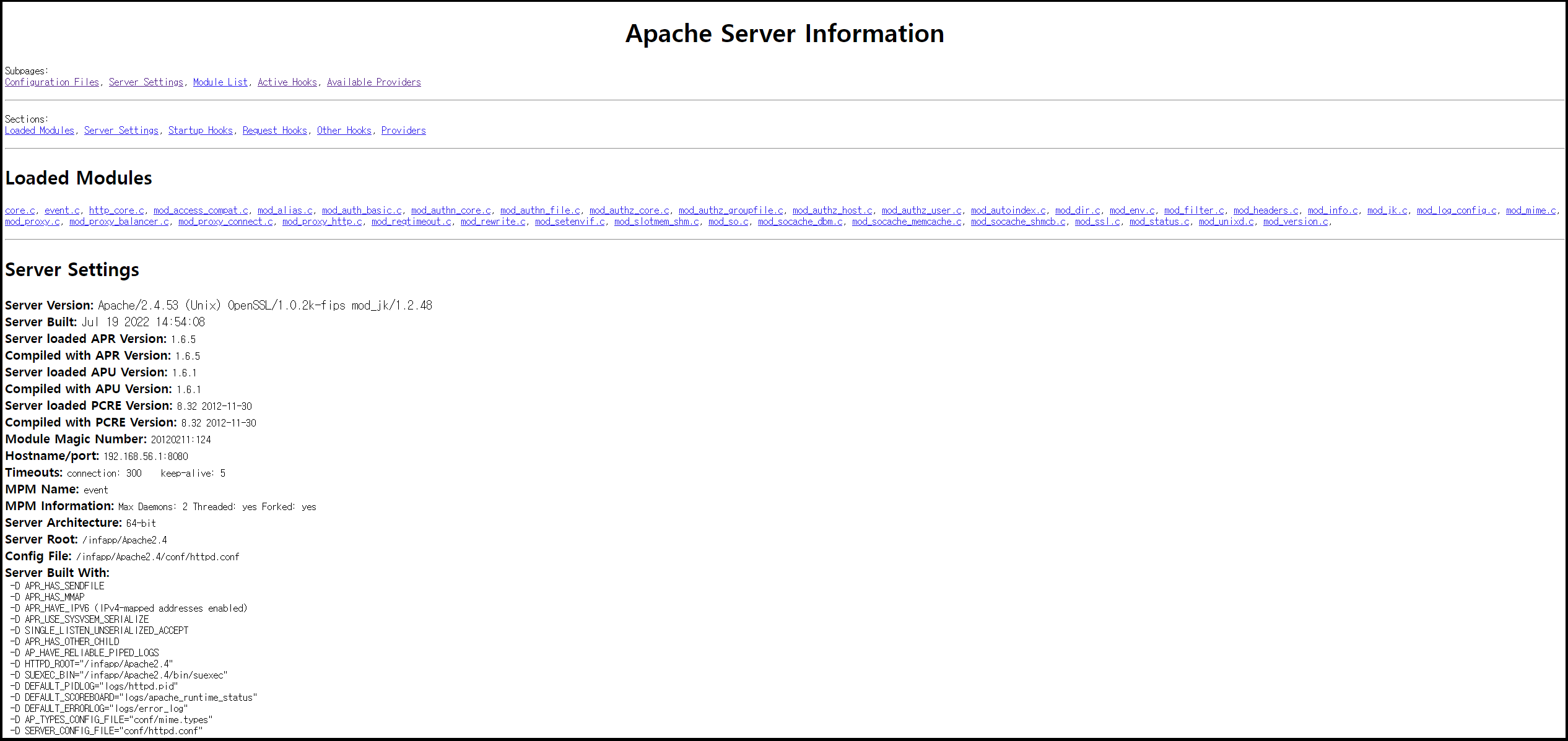Click the mod_rewrite.c module link

pos(492,222)
